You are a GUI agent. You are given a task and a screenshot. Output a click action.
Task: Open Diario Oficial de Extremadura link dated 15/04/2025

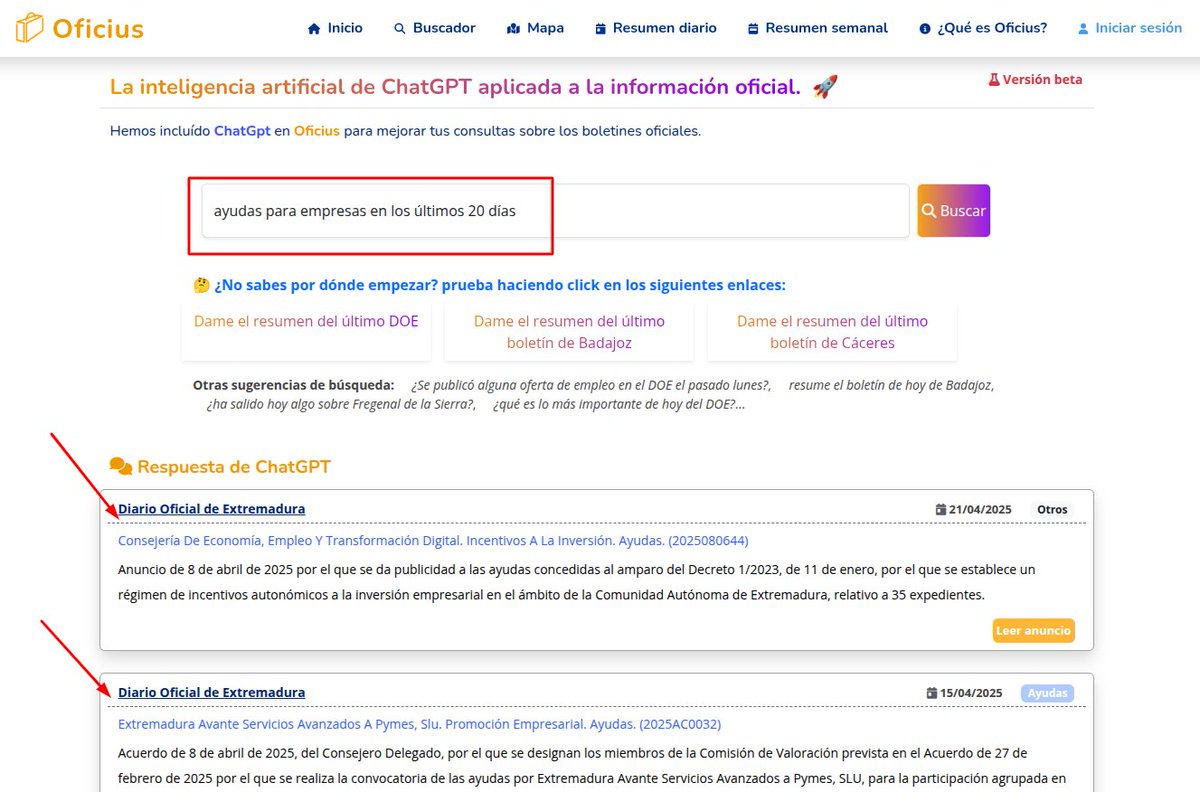click(x=212, y=692)
